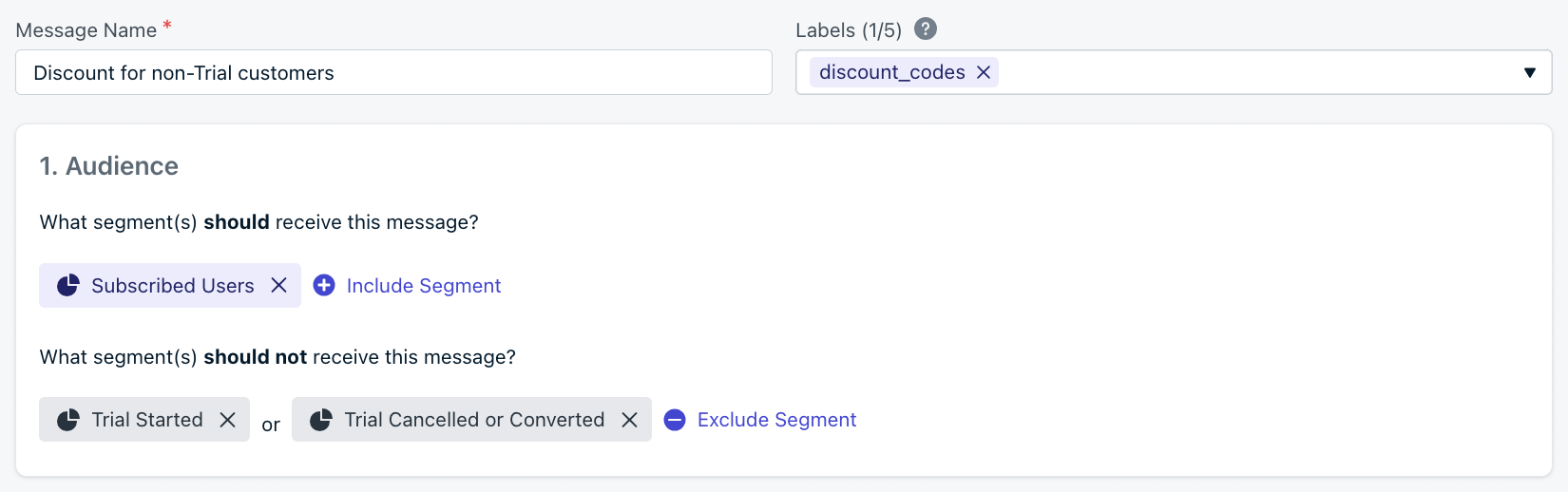Screen dimensions: 1568x492
Task: Expand the Labels dropdown arrow
Action: 1530,72
